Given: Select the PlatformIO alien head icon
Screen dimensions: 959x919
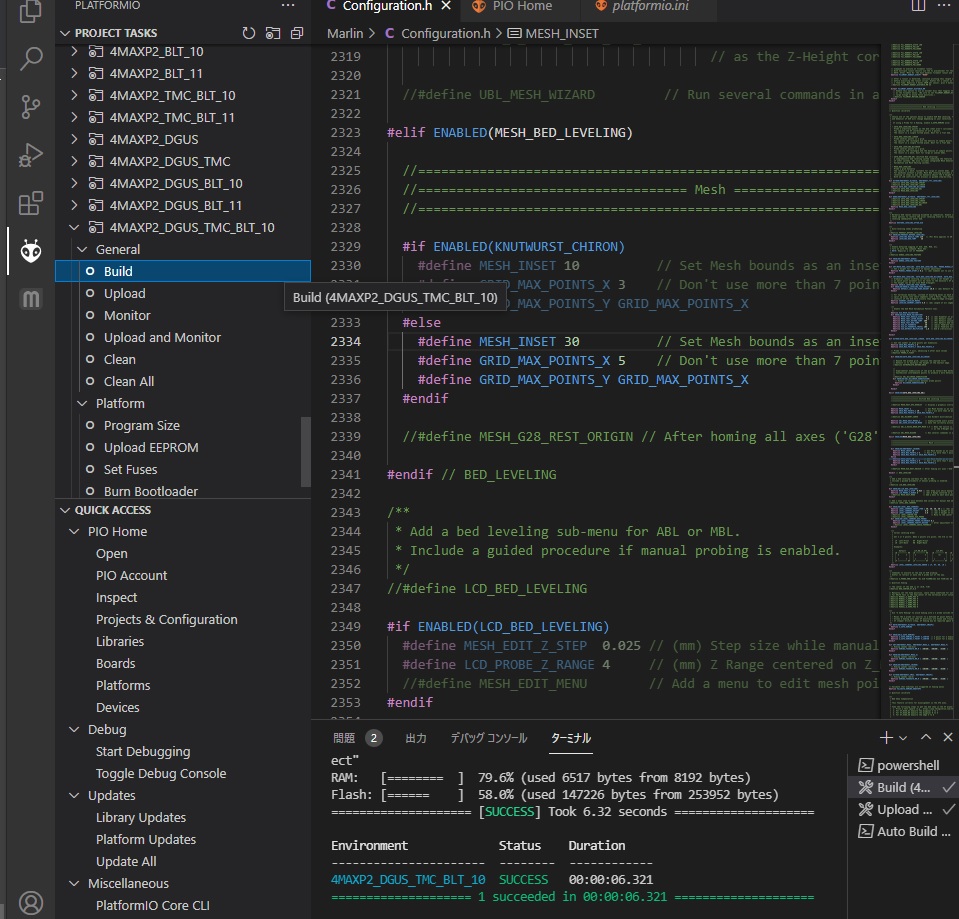Looking at the screenshot, I should [31, 251].
